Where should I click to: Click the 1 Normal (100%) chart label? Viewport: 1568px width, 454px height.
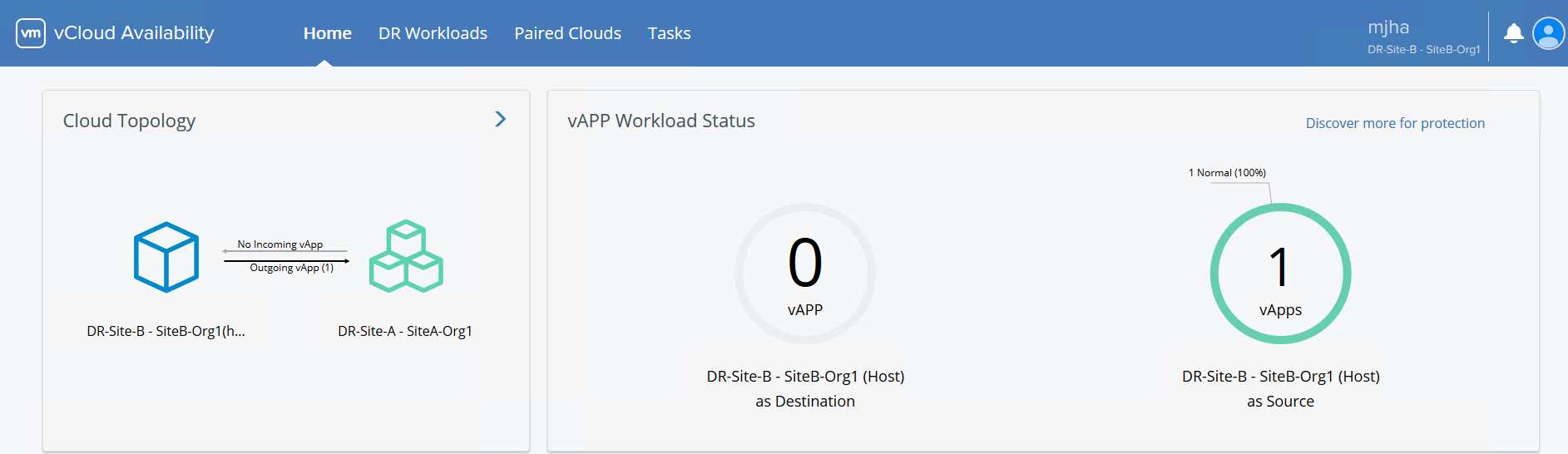(x=1227, y=173)
